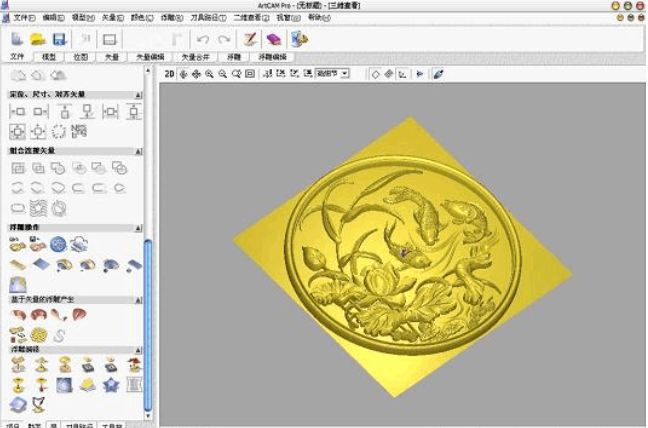Click the blue scrollbar thumb in left panel

pos(148,325)
